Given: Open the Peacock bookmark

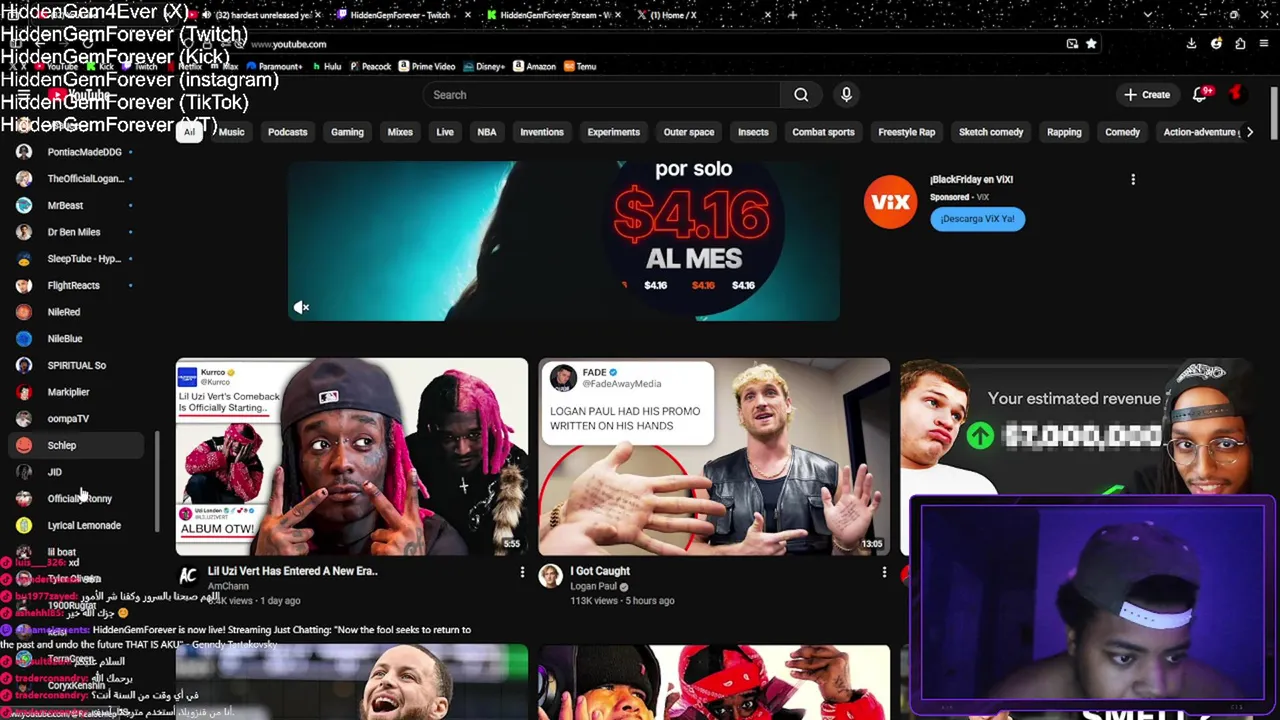Looking at the screenshot, I should tap(369, 67).
